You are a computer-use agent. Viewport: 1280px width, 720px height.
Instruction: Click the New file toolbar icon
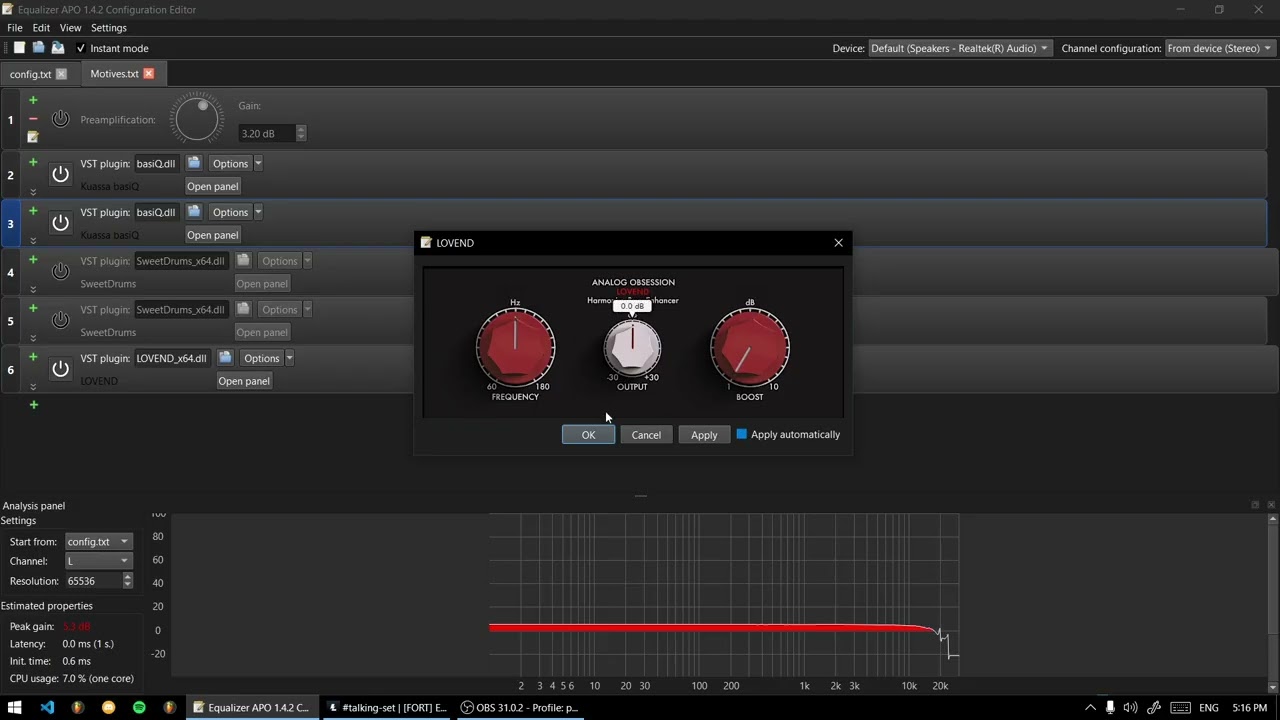click(x=19, y=48)
